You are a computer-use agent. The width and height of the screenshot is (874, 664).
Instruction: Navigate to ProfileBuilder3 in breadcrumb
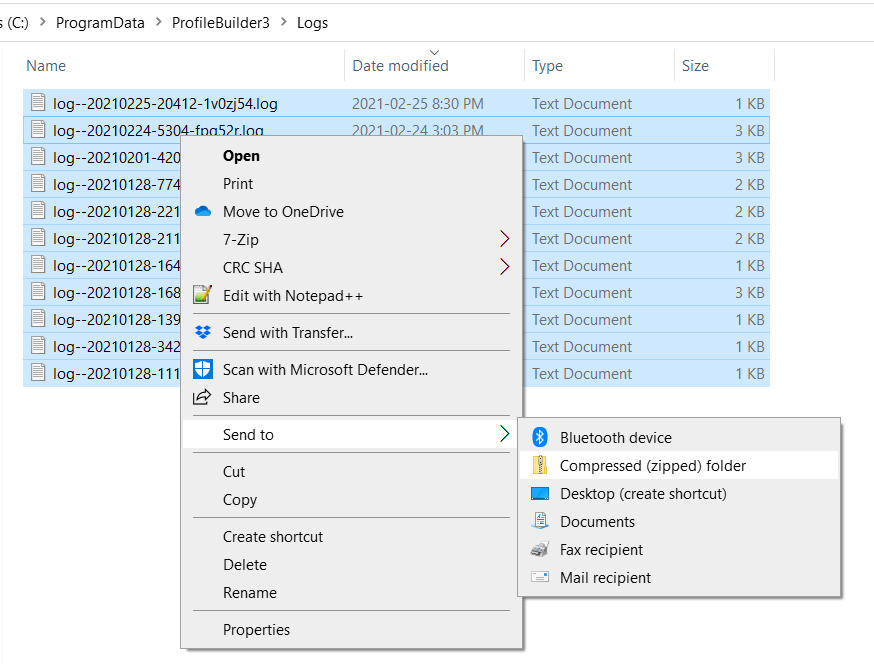click(x=221, y=22)
